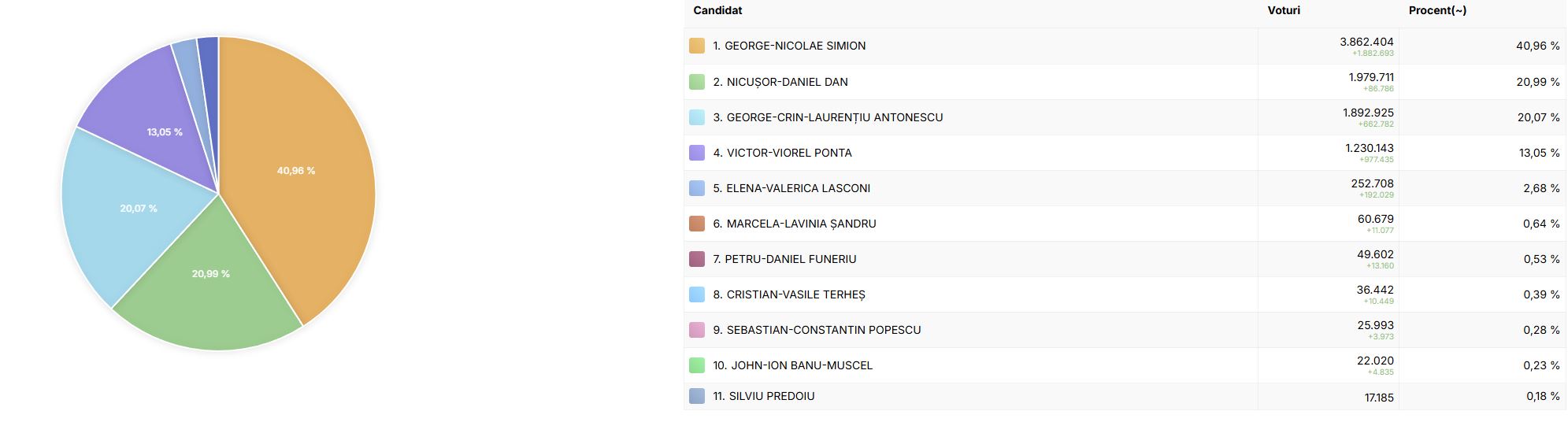Click the Candidat column header

(x=717, y=10)
